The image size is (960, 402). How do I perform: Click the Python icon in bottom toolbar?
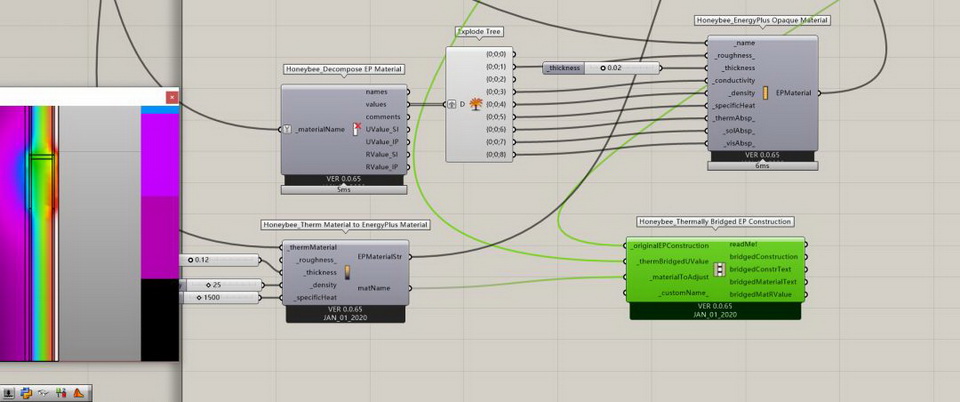[x=27, y=393]
